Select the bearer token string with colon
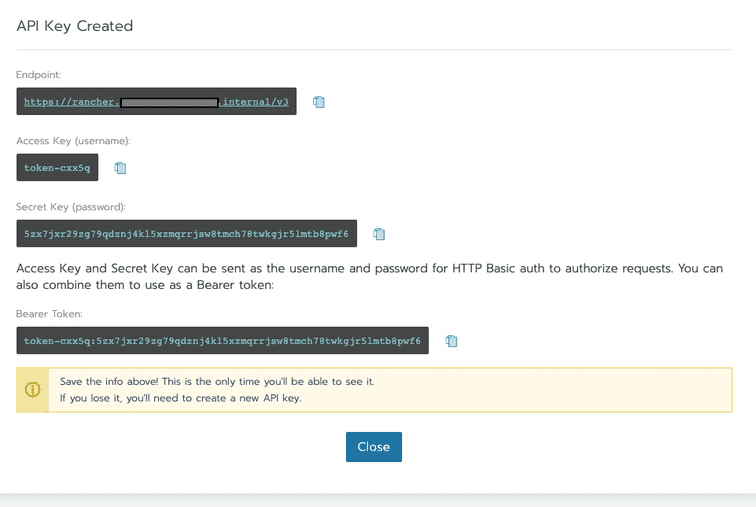Viewport: 756px width, 507px height. pyautogui.click(x=222, y=341)
